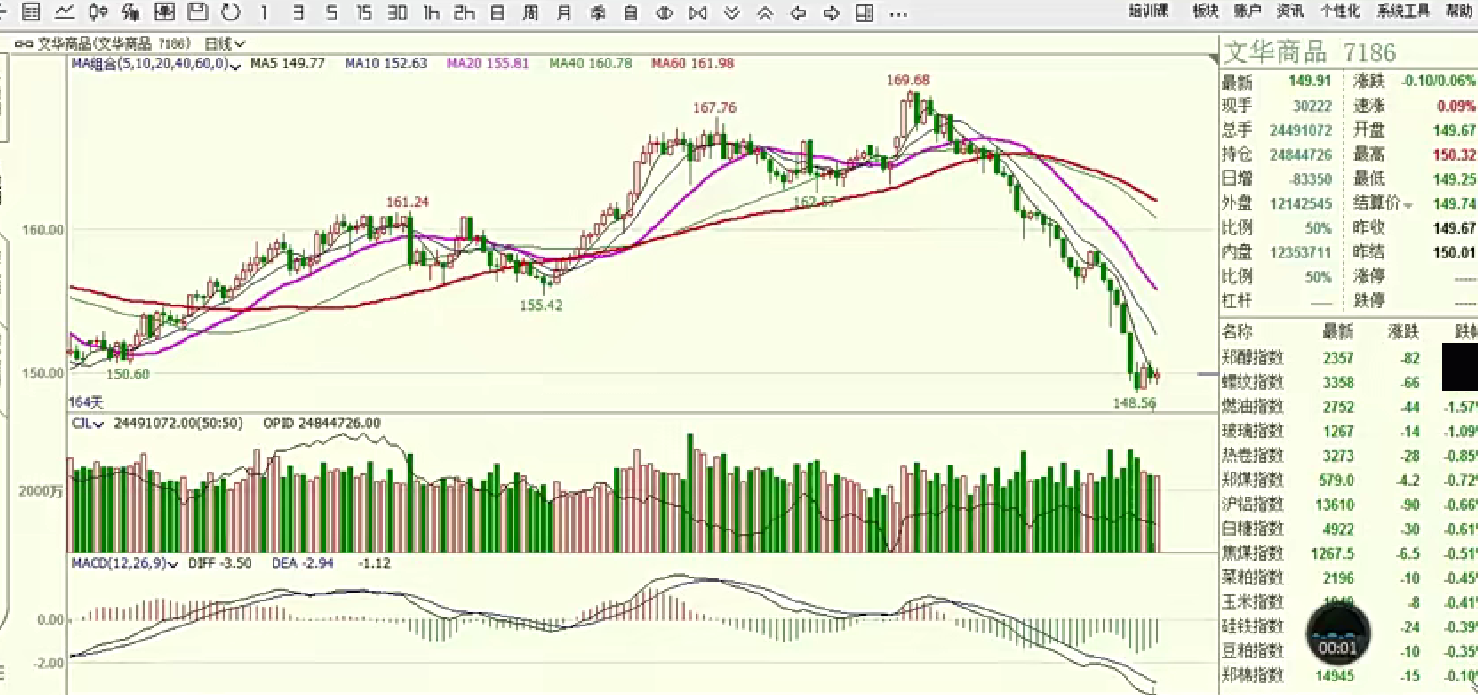1478x695 pixels.
Task: Expand the MA组合 indicator dropdown
Action: click(x=156, y=64)
